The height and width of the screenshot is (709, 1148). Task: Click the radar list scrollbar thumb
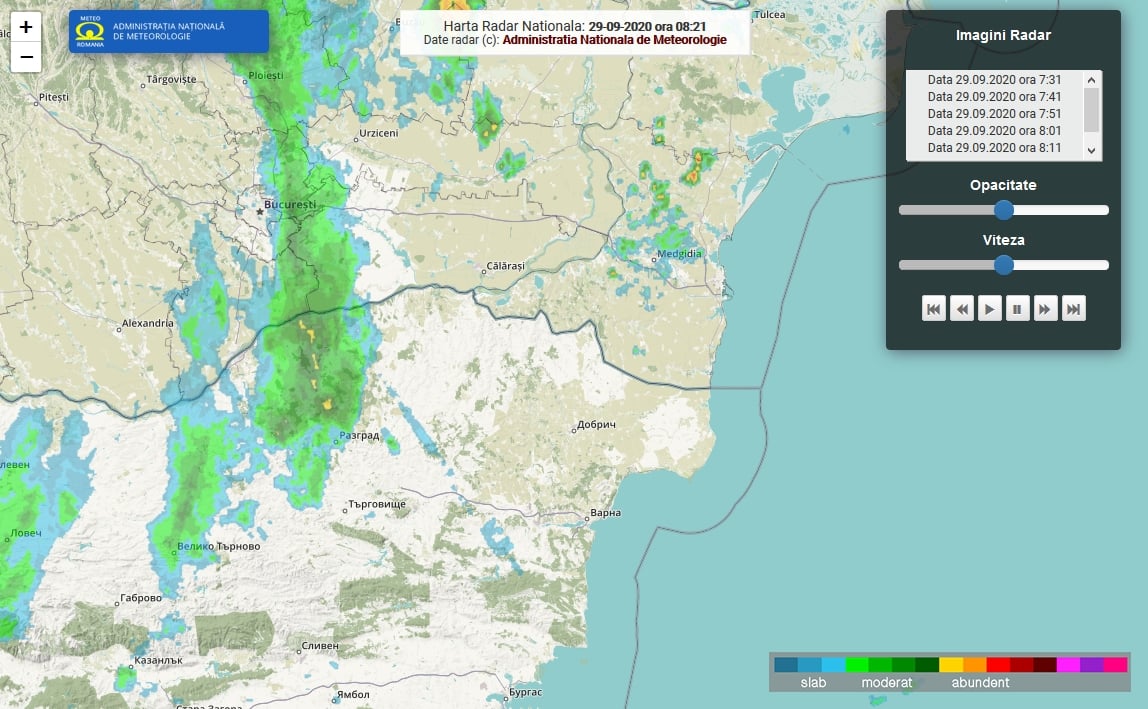(1092, 110)
